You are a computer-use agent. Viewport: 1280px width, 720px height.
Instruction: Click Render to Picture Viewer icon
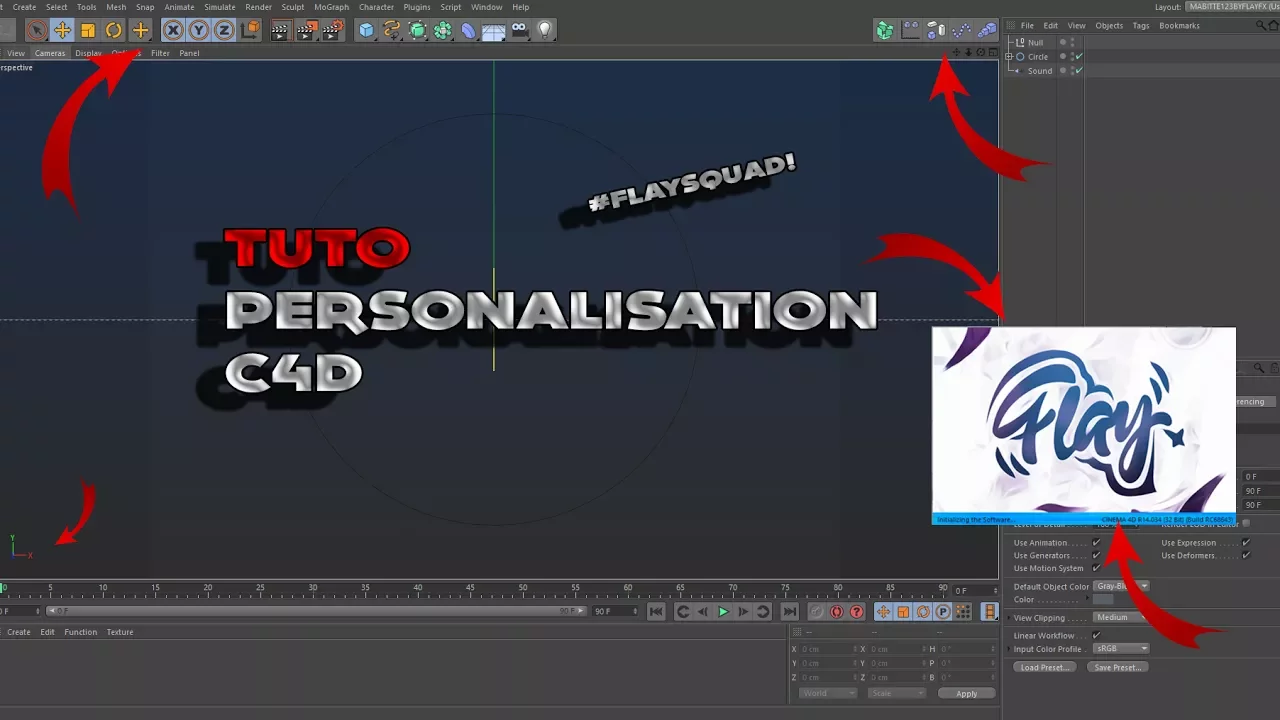click(307, 30)
